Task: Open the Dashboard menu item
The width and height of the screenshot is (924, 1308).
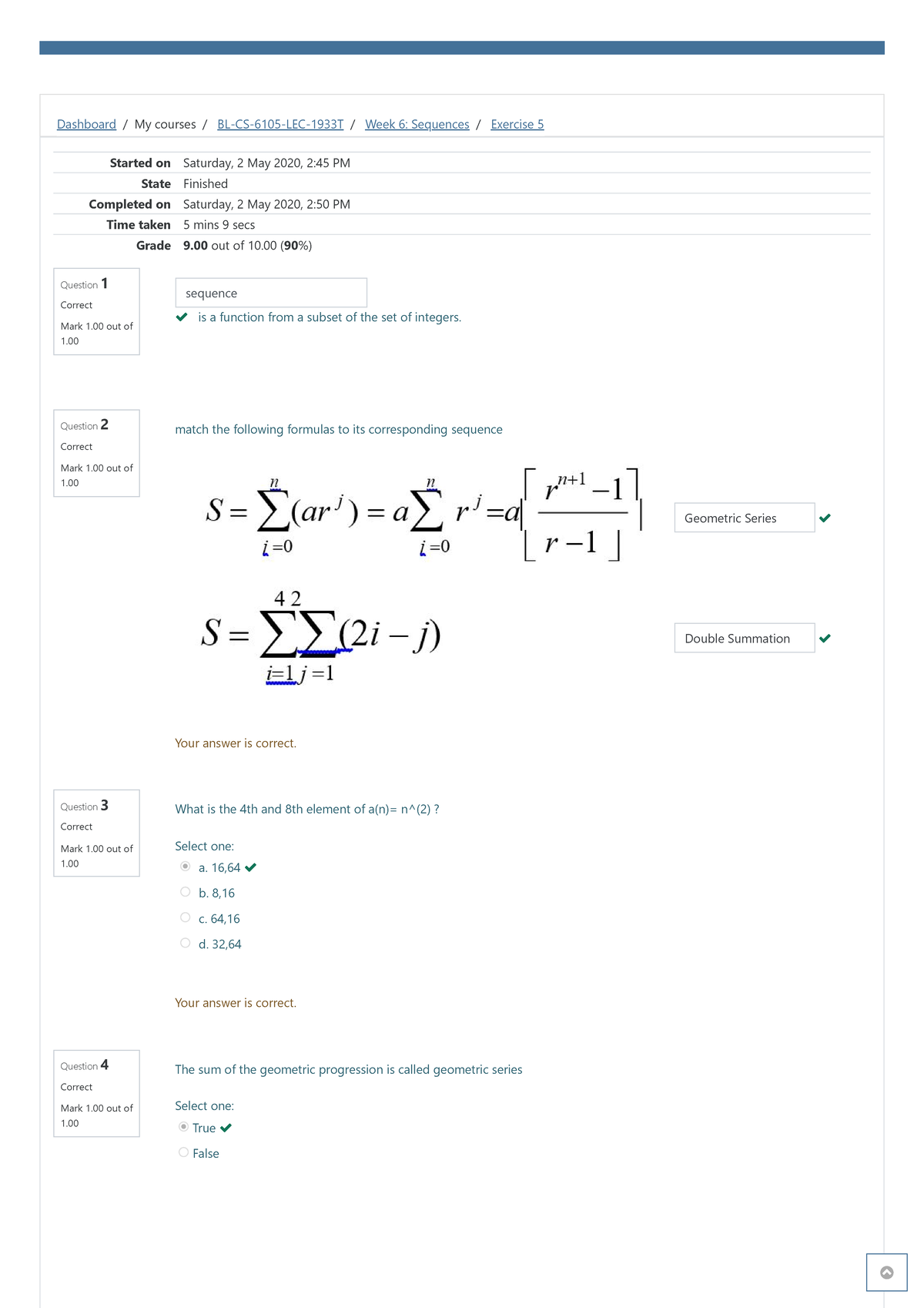Action: pos(85,124)
